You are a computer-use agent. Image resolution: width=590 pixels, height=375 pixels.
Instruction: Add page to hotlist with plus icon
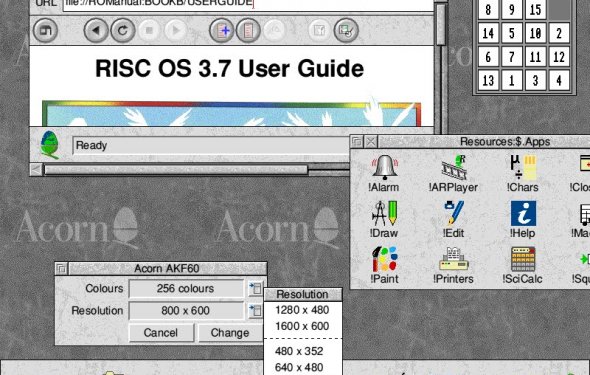pyautogui.click(x=221, y=30)
